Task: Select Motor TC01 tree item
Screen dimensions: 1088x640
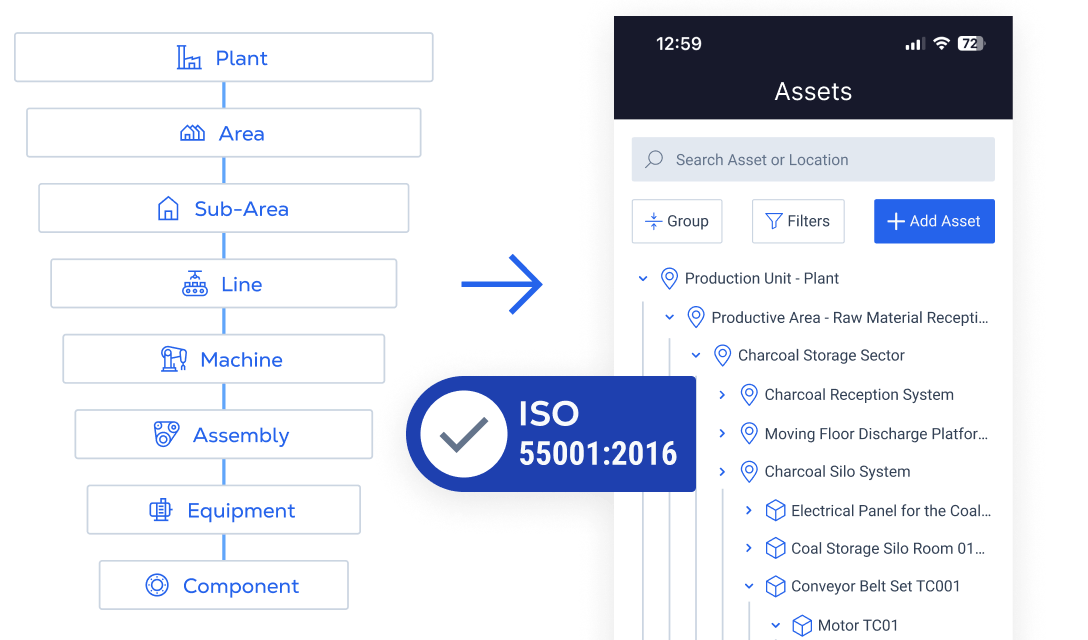Action: point(857,626)
